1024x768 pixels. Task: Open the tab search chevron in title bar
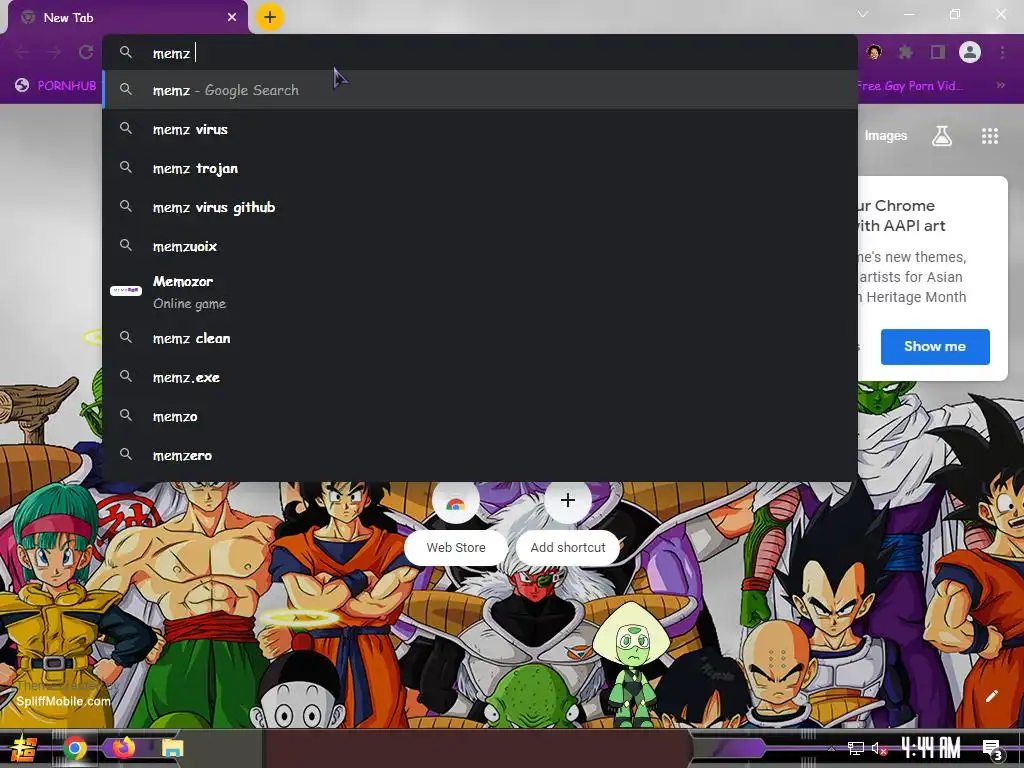(863, 14)
